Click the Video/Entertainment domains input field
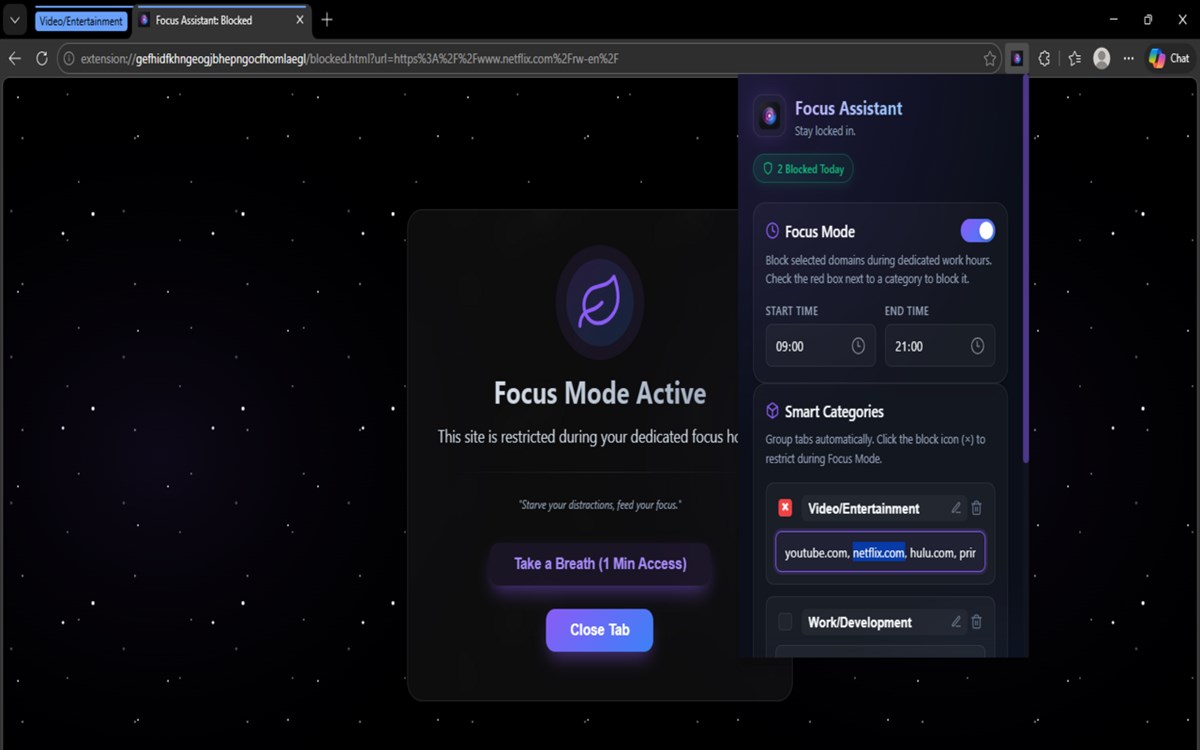The height and width of the screenshot is (750, 1200). pyautogui.click(x=880, y=552)
